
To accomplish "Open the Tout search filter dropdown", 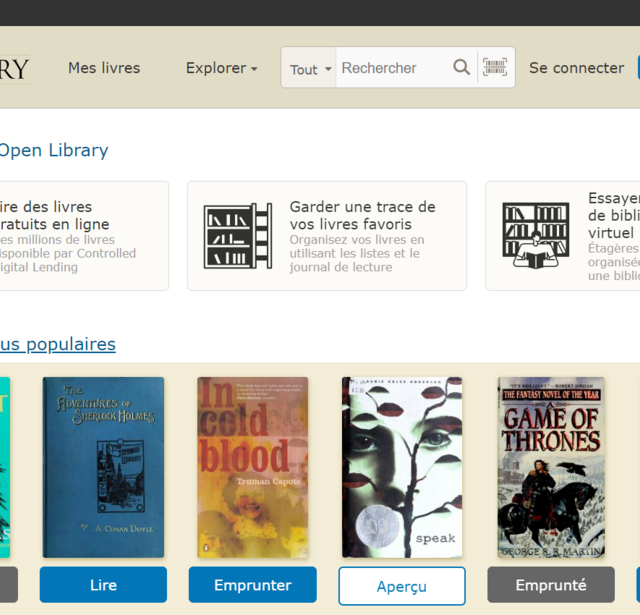I will 309,68.
